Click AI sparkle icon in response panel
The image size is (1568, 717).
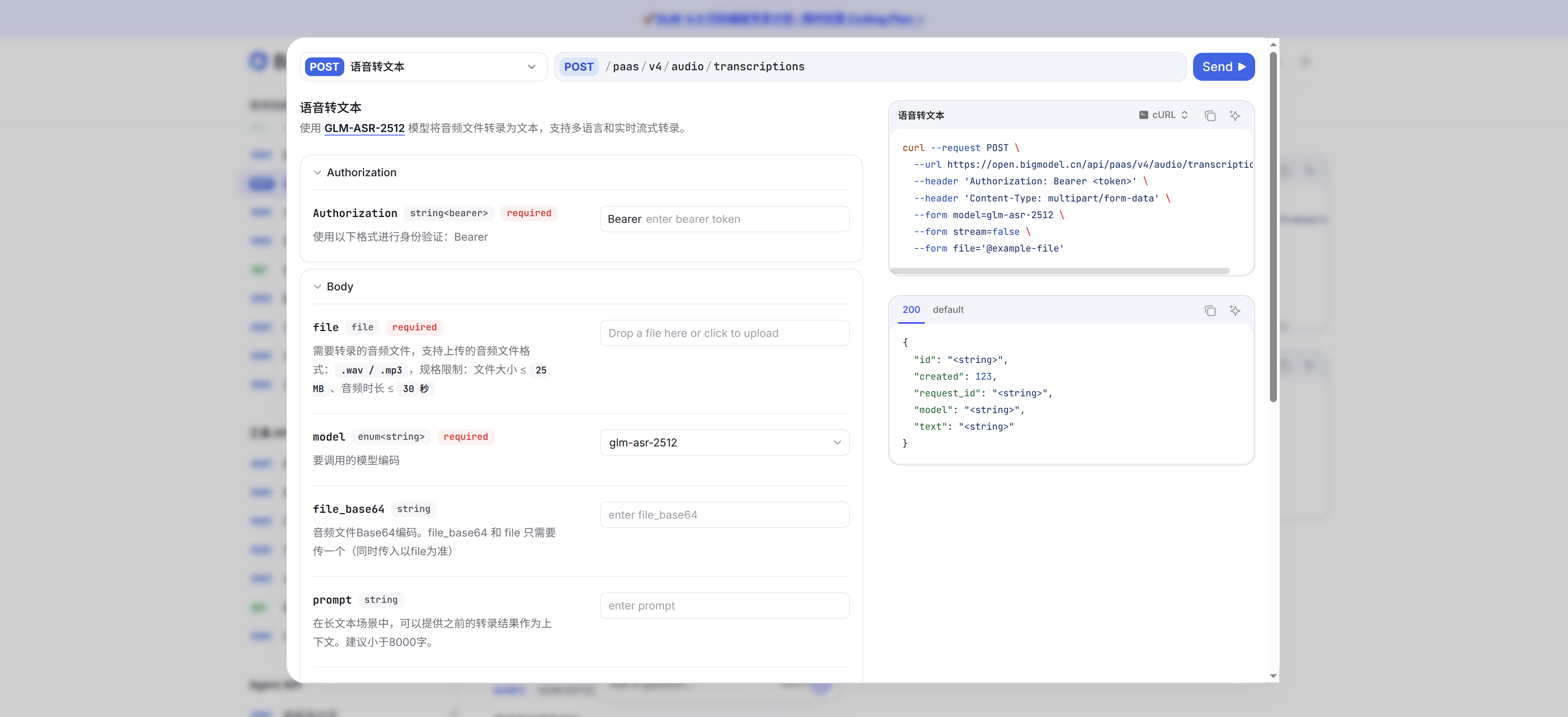pyautogui.click(x=1235, y=311)
